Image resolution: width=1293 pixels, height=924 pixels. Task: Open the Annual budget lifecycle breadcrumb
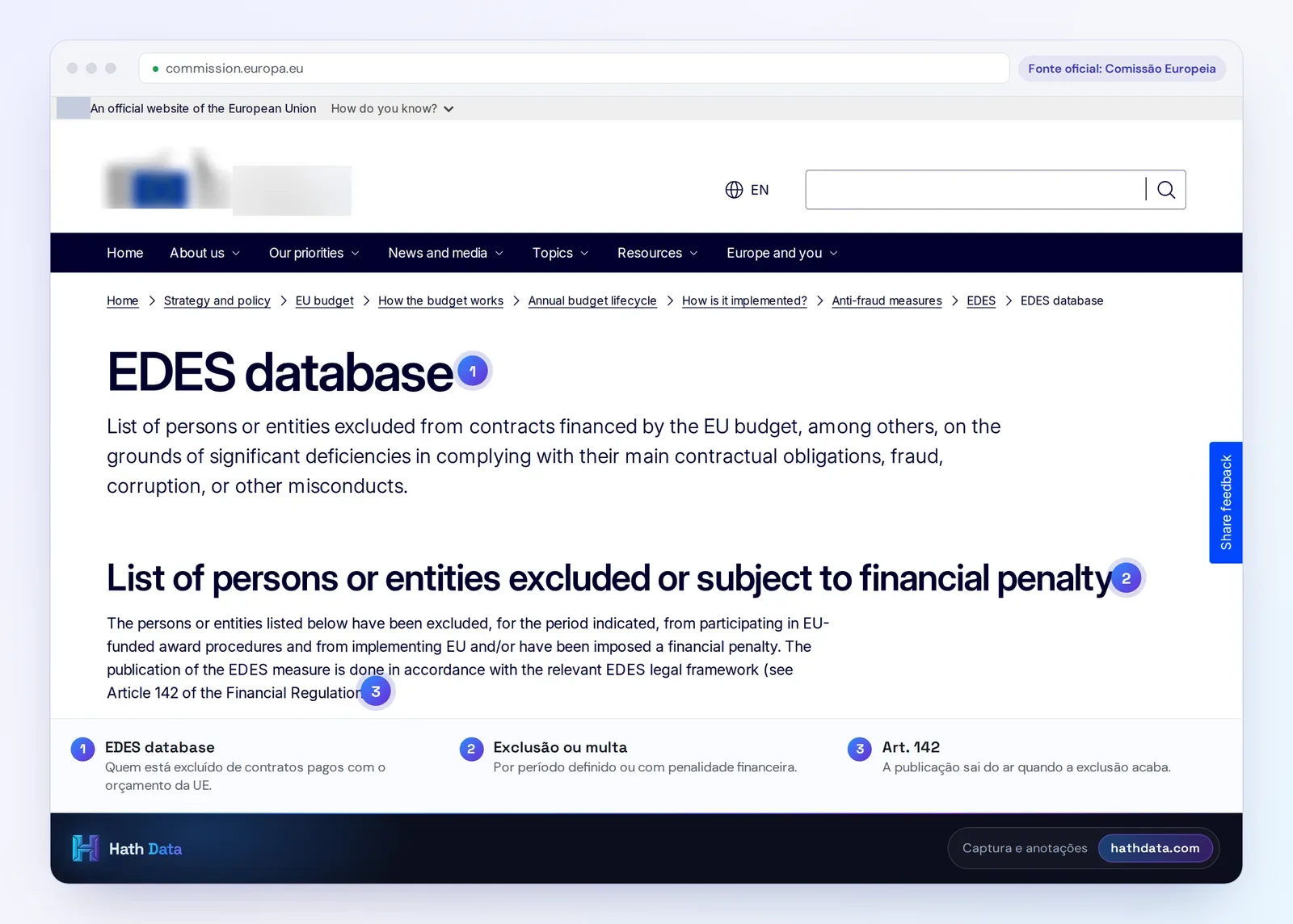pyautogui.click(x=592, y=300)
